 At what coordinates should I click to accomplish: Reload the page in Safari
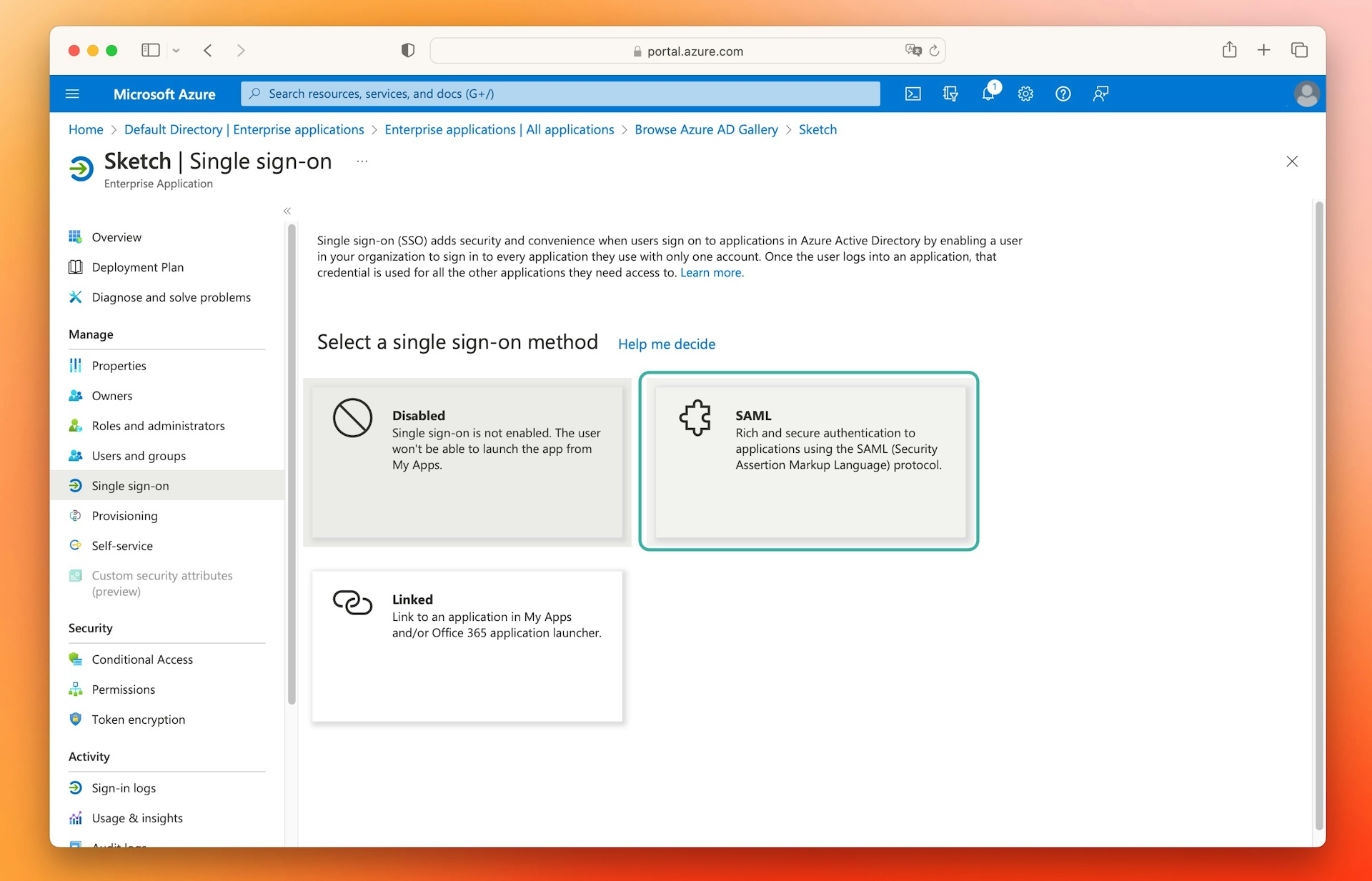point(934,51)
